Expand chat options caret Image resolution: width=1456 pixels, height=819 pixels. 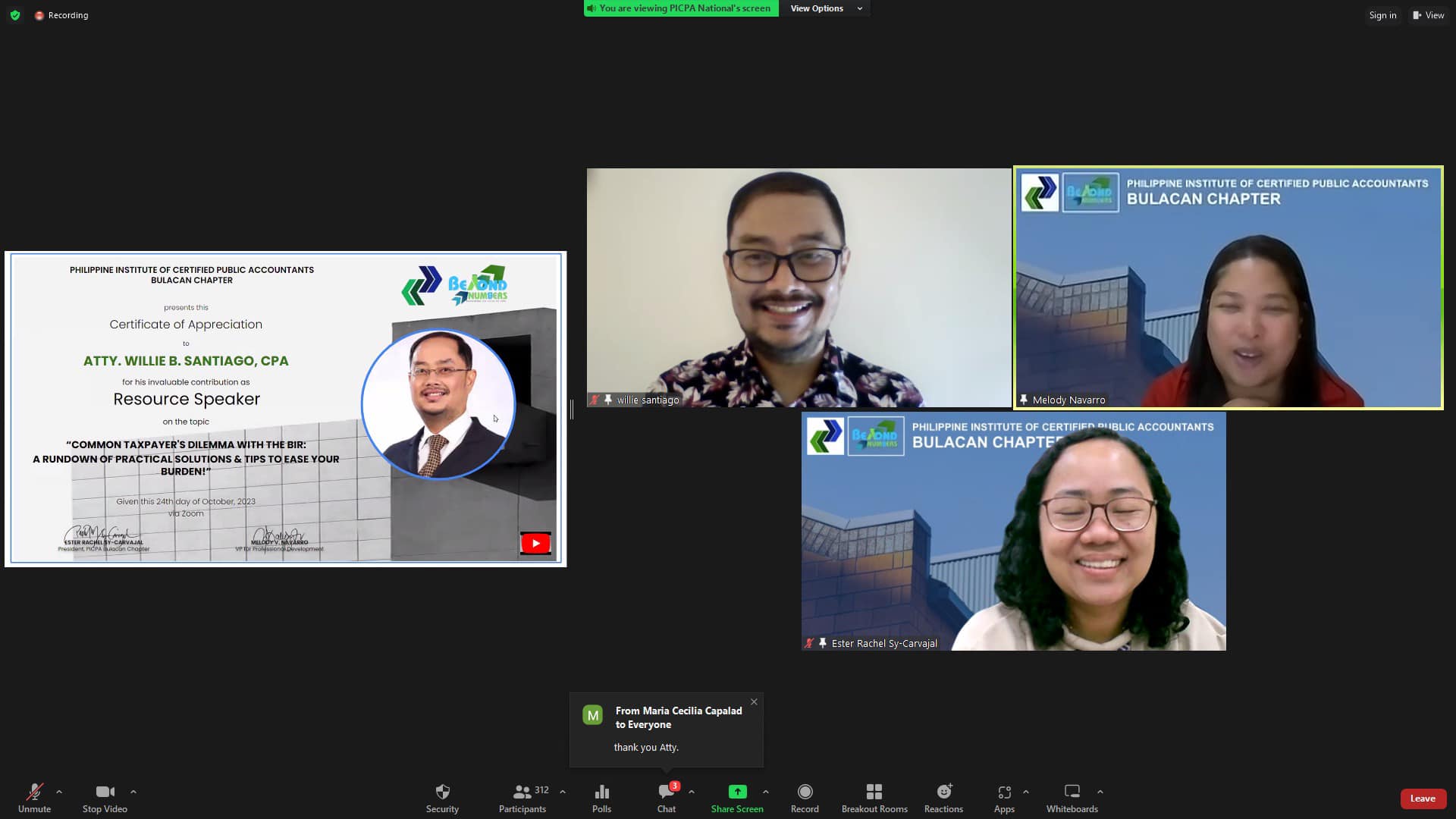[692, 792]
